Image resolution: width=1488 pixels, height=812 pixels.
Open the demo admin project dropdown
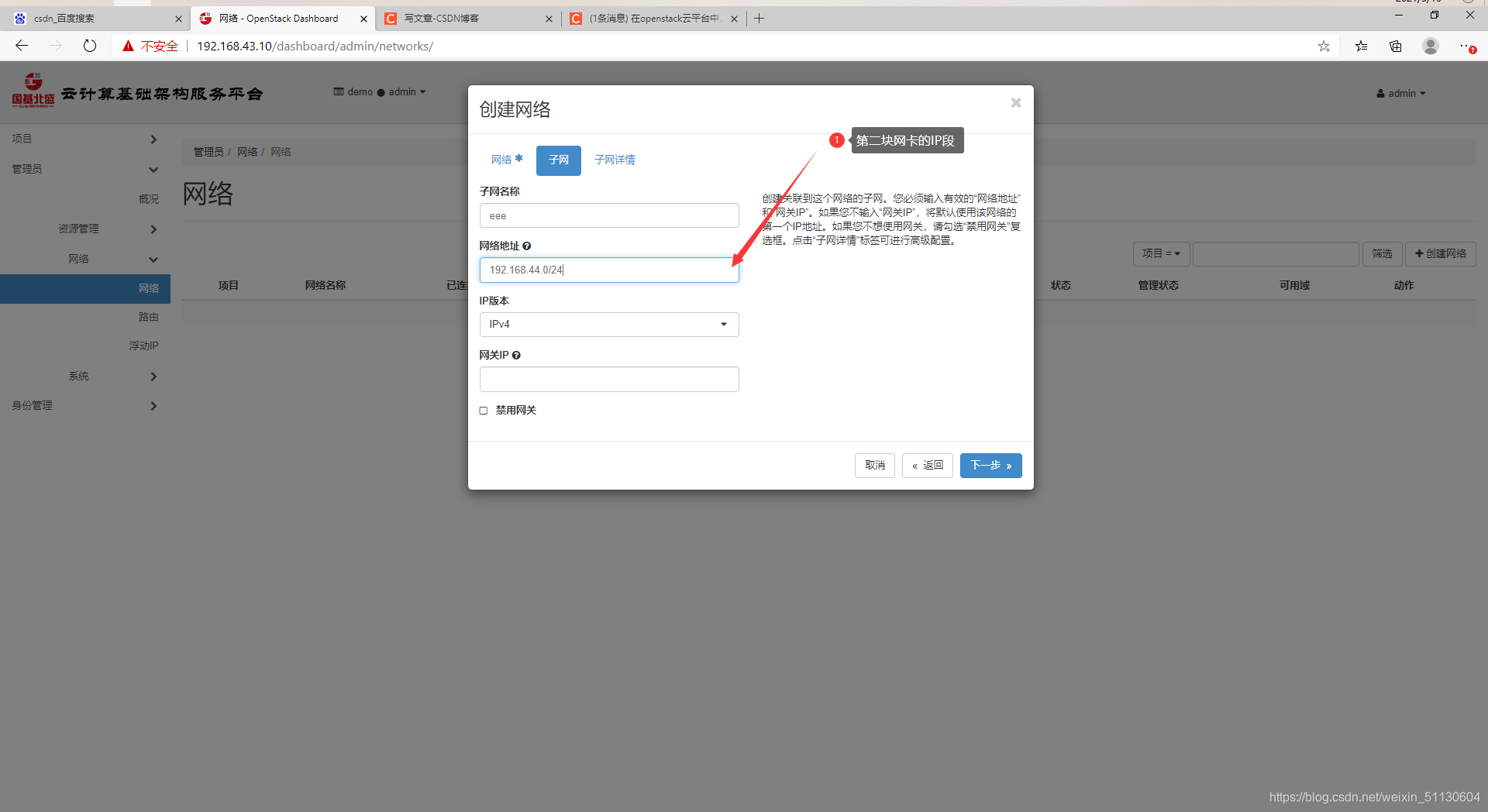(380, 92)
